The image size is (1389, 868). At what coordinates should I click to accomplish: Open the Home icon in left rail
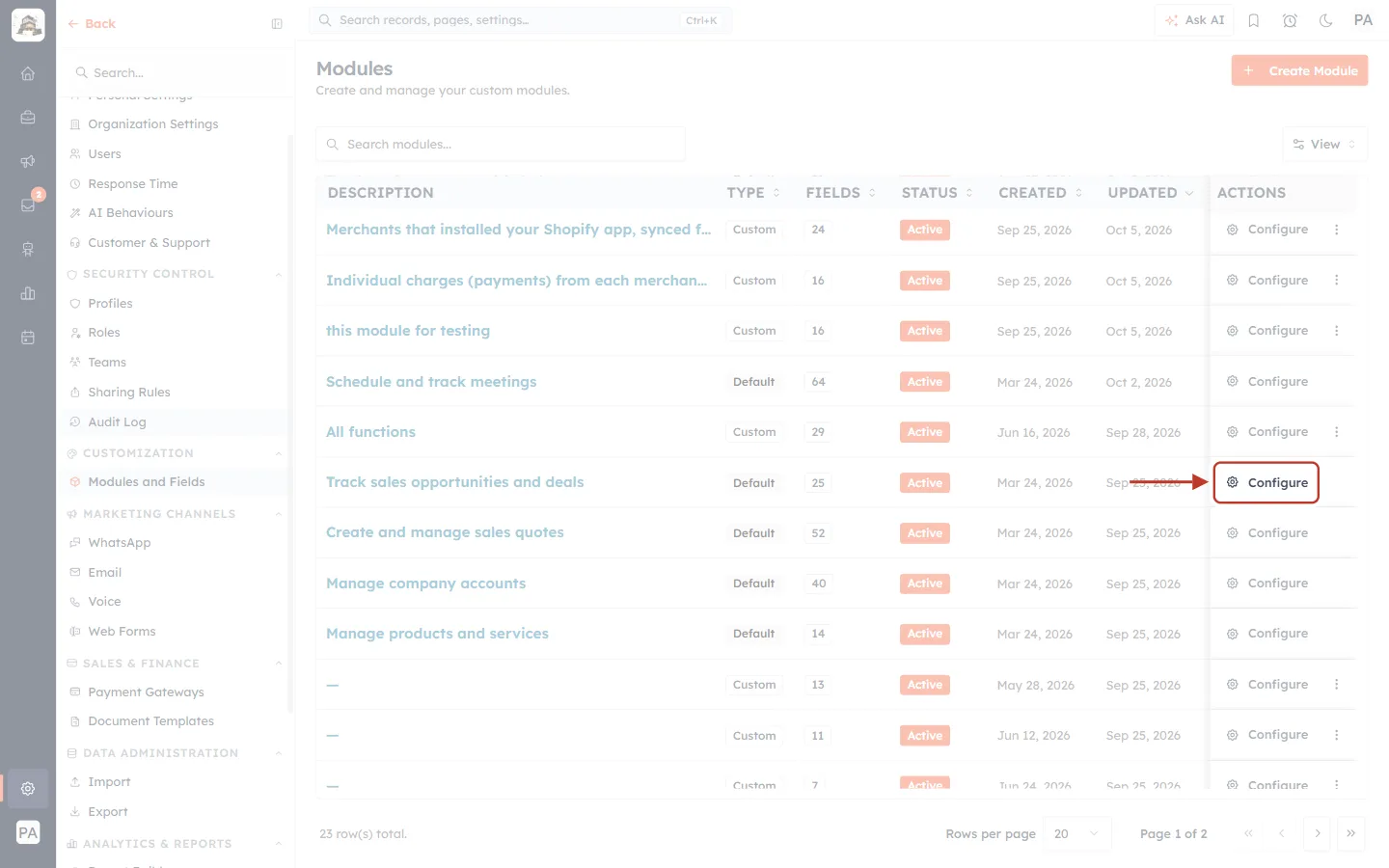pos(28,73)
